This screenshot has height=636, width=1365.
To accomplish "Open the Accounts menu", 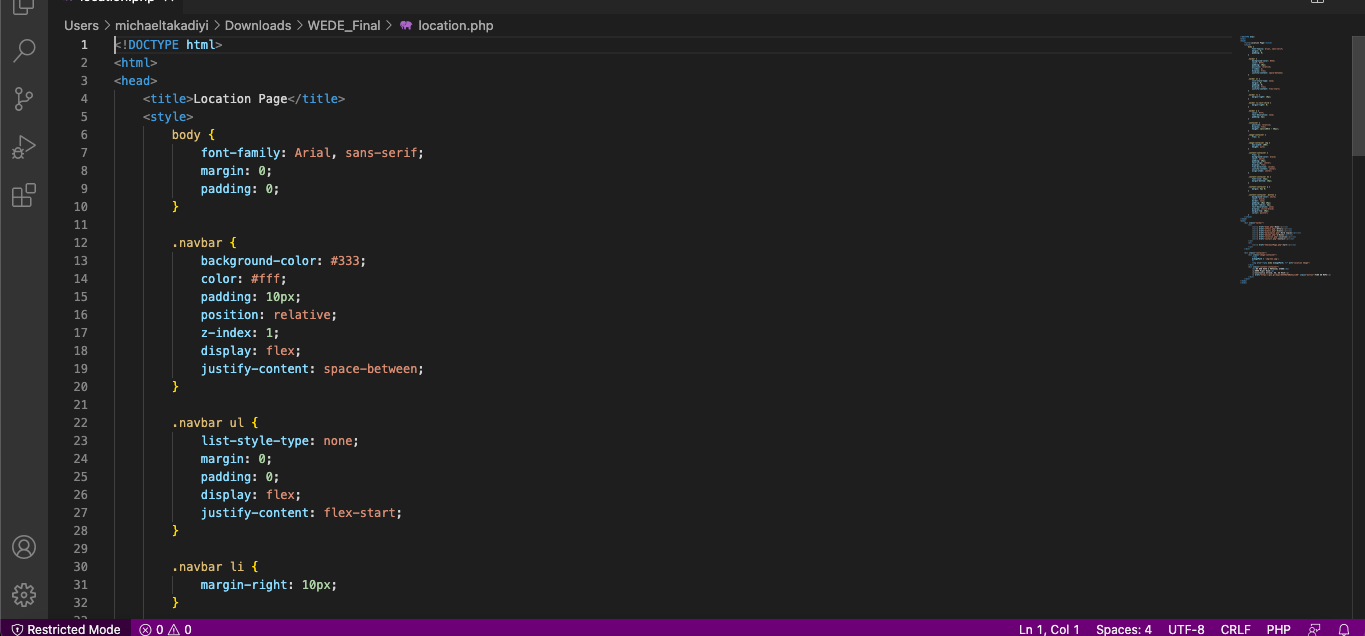I will [x=24, y=546].
